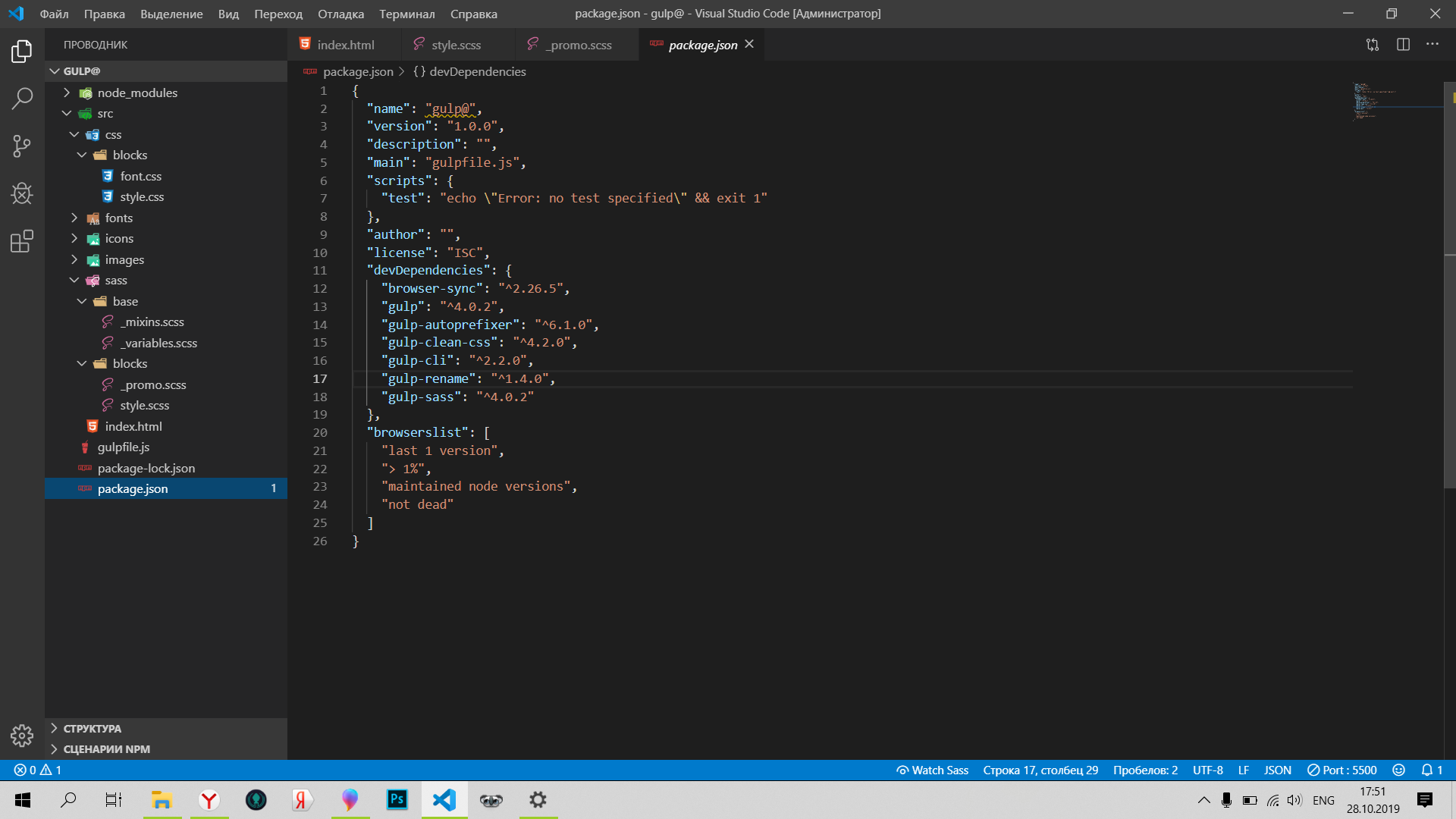The image size is (1456, 819).
Task: Open the Переход menu
Action: 278,14
